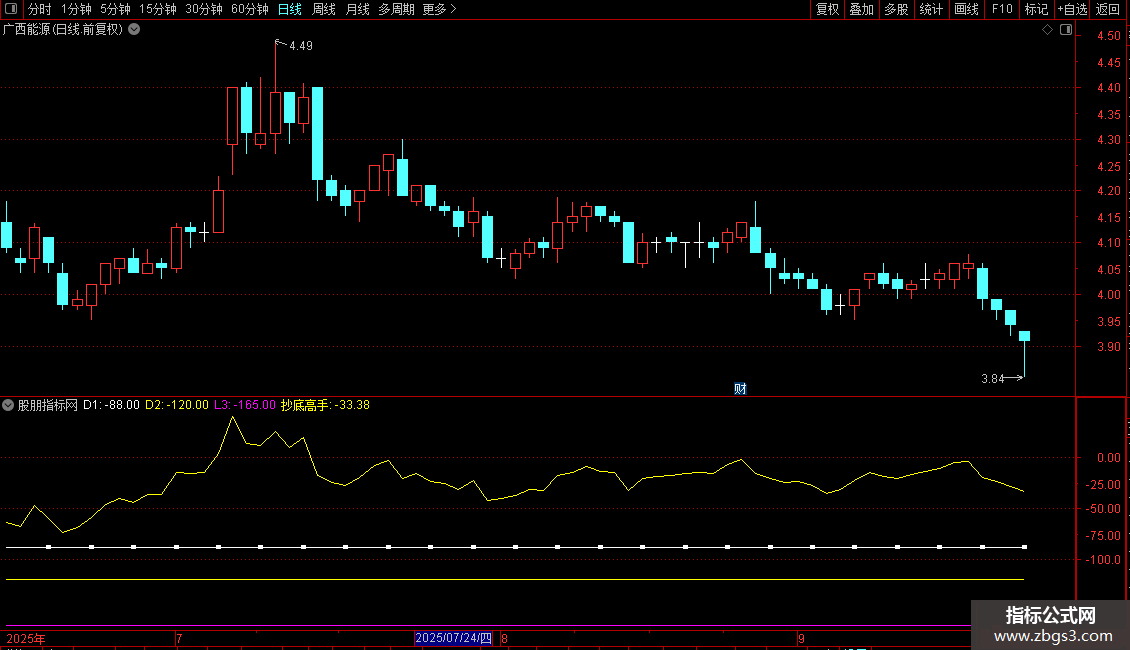Image resolution: width=1130 pixels, height=650 pixels.
Task: Add the stock via +自选
Action: [1072, 9]
